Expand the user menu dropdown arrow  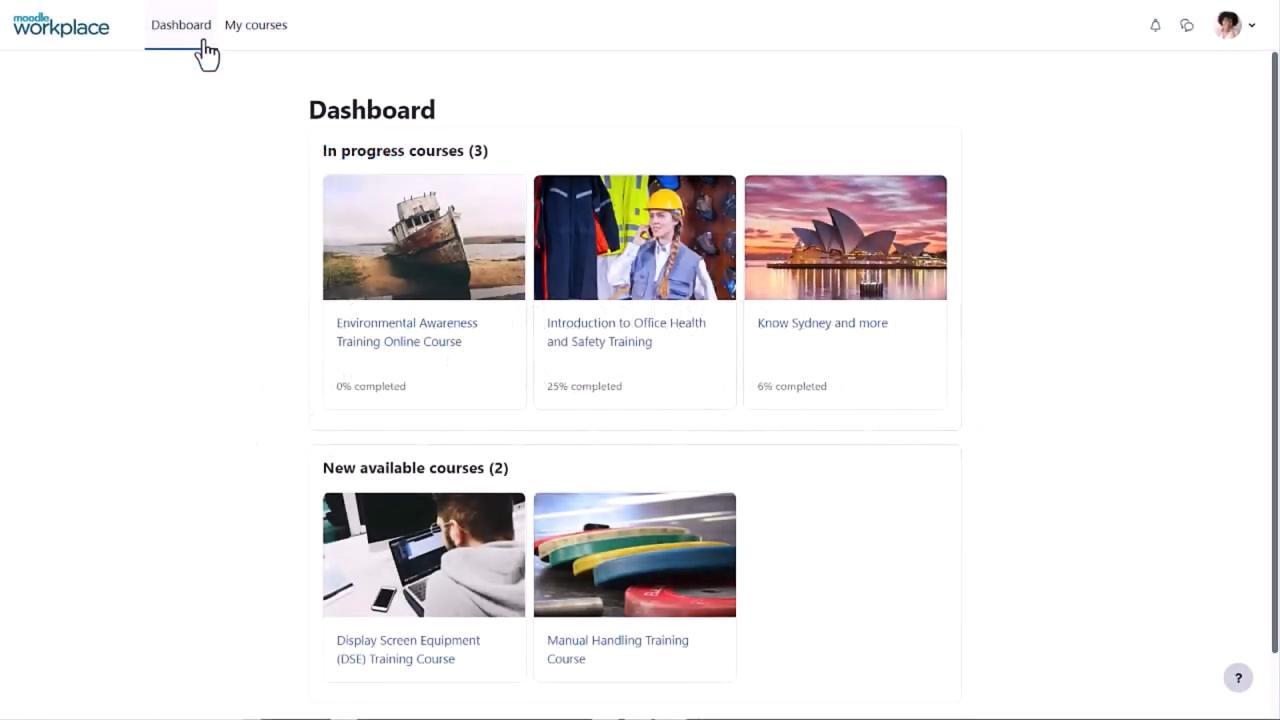tap(1252, 26)
